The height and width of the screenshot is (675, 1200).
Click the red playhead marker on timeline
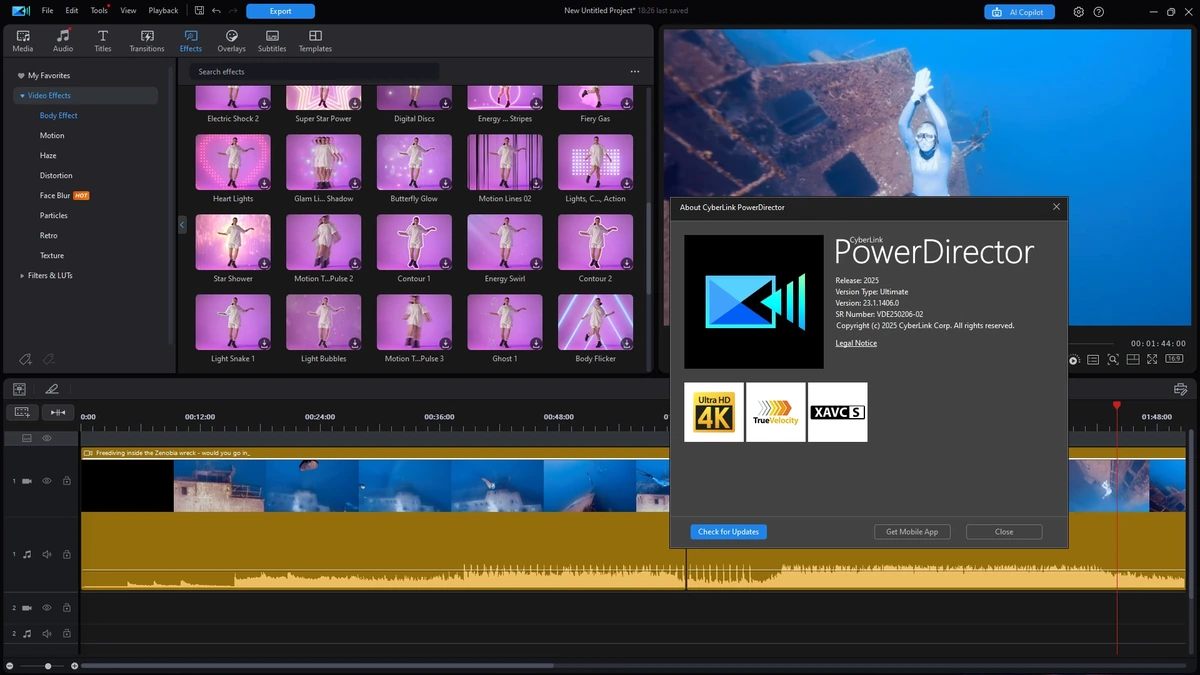[x=1117, y=405]
